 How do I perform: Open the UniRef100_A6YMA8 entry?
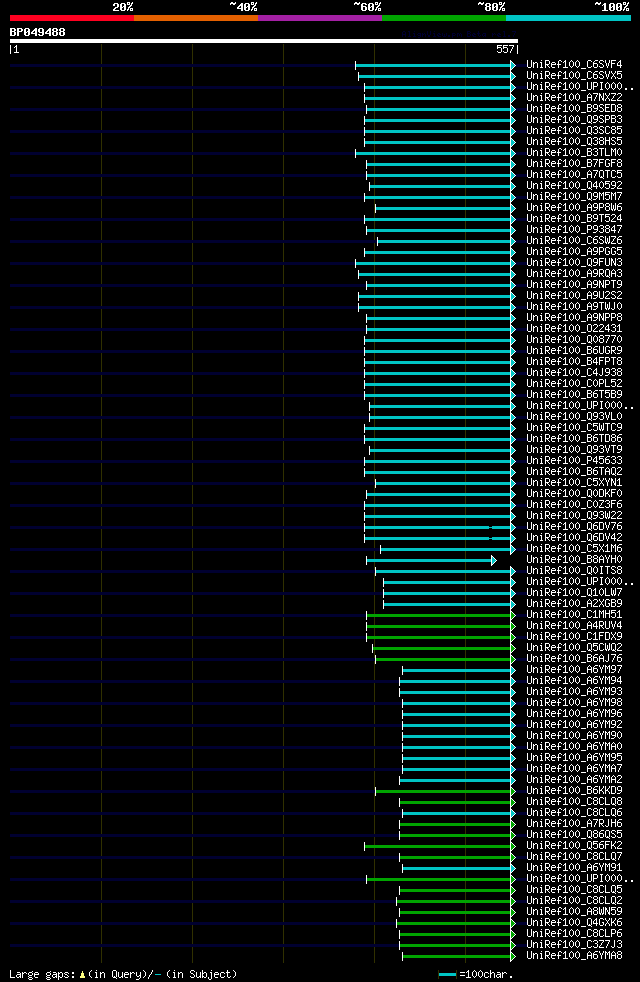(x=574, y=956)
